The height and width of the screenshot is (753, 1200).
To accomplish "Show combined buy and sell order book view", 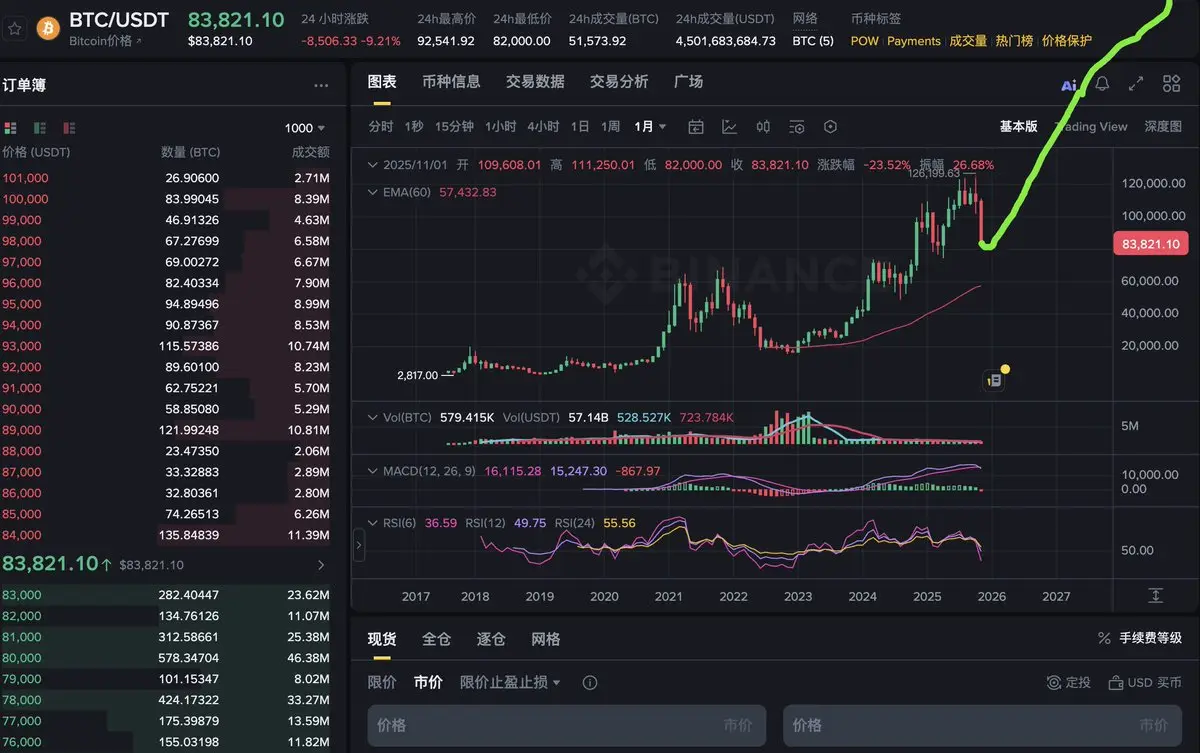I will click(x=11, y=128).
